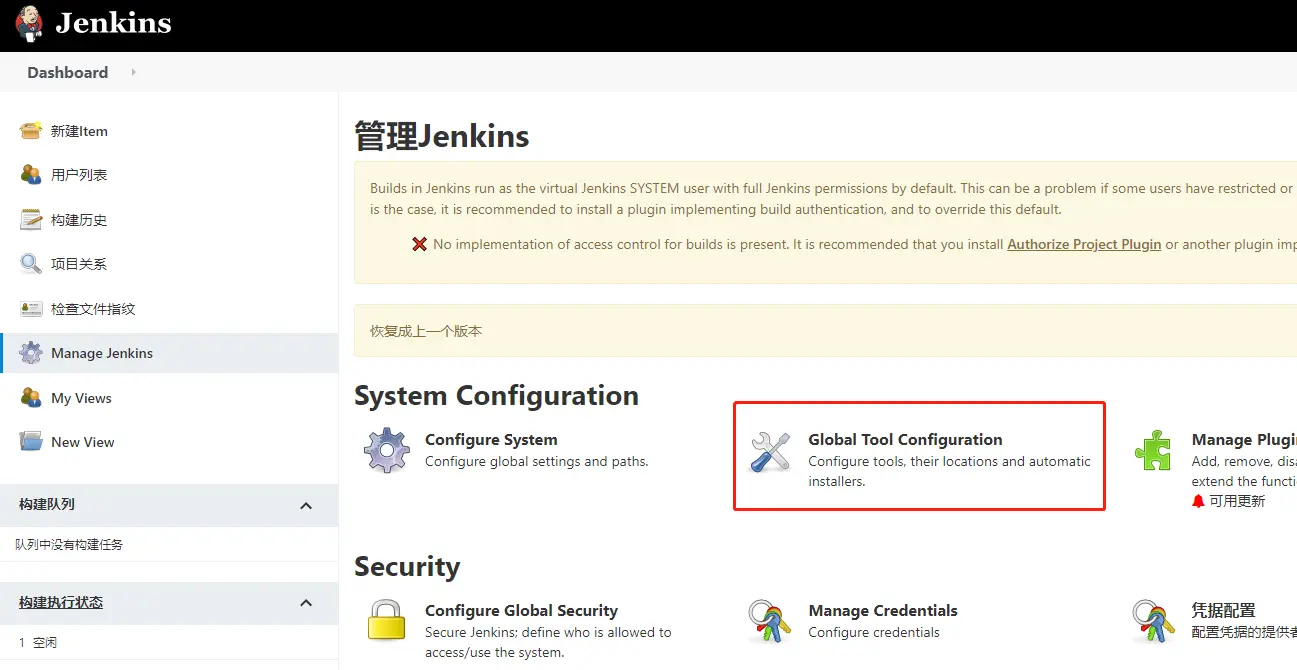This screenshot has width=1297, height=670.
Task: Open the Authorize Project Plugin link
Action: tap(1084, 244)
